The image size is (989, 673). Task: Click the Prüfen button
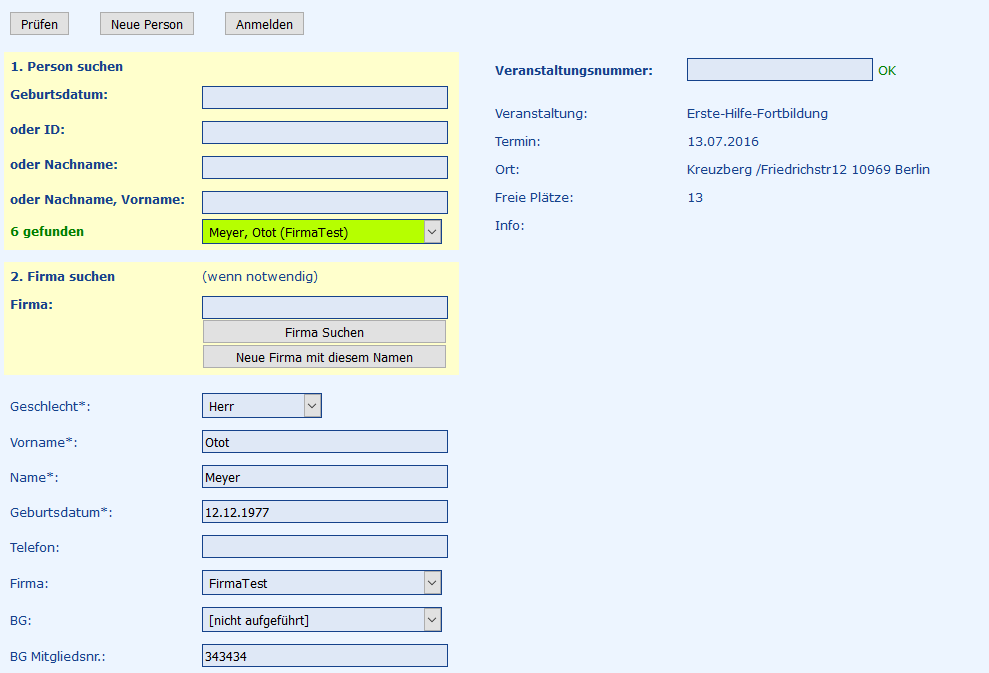click(39, 24)
